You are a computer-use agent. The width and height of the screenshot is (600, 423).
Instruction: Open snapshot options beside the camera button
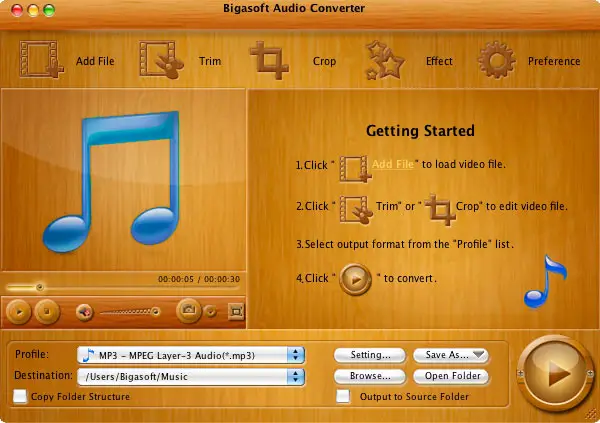tap(210, 311)
